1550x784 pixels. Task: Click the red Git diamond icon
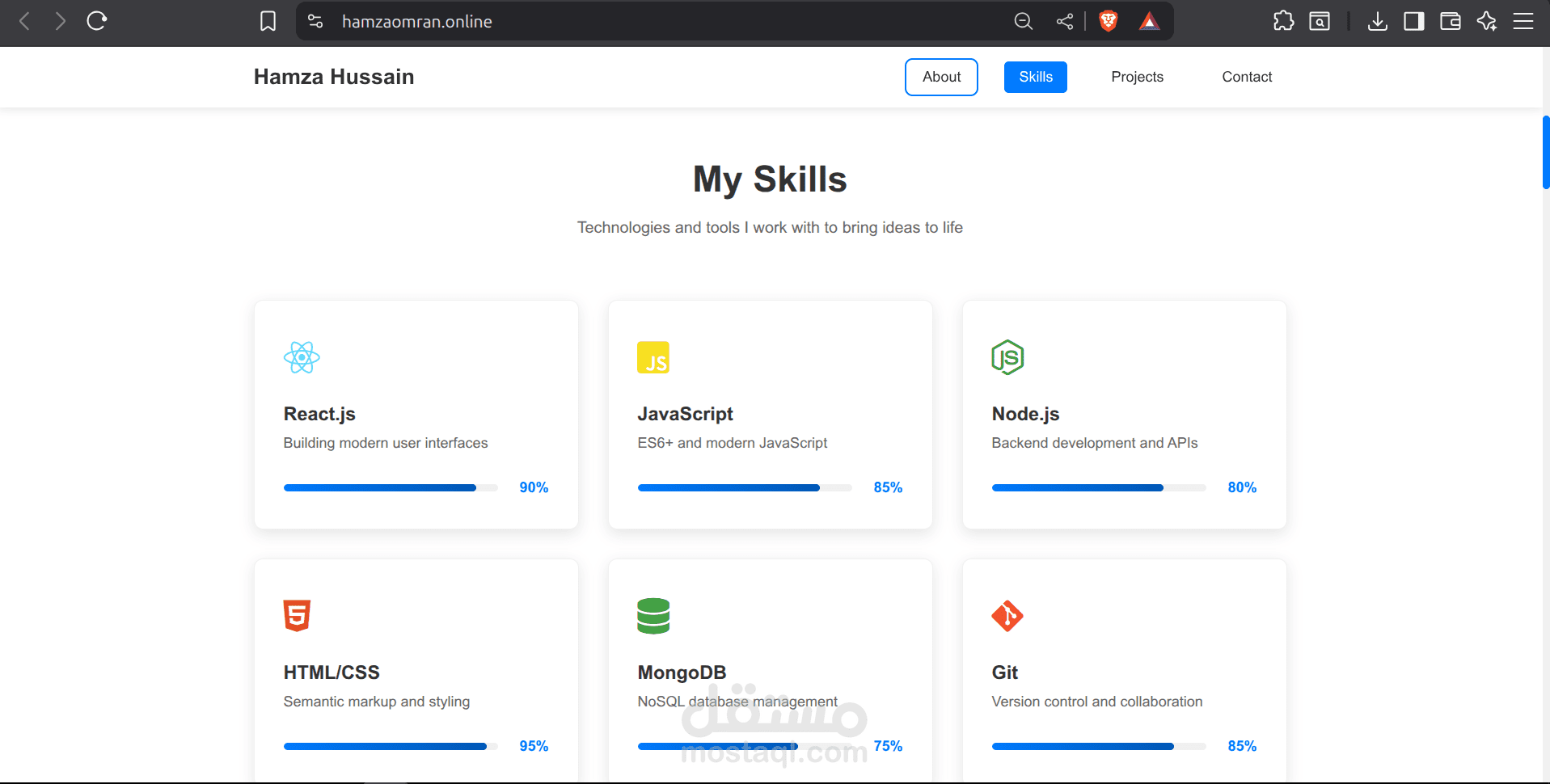[1007, 616]
